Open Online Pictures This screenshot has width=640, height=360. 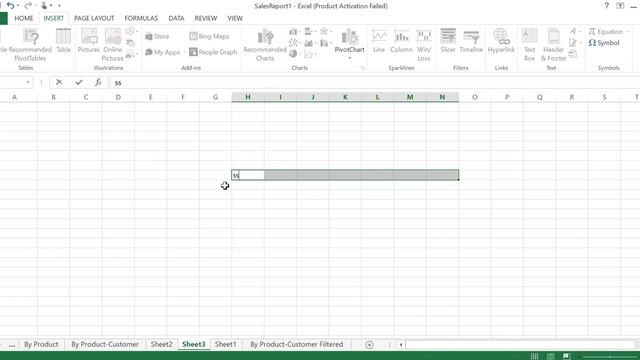pos(113,45)
